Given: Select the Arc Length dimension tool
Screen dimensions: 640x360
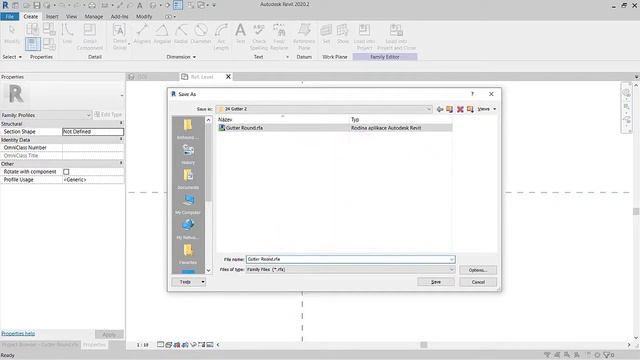Looking at the screenshot, I should click(221, 36).
